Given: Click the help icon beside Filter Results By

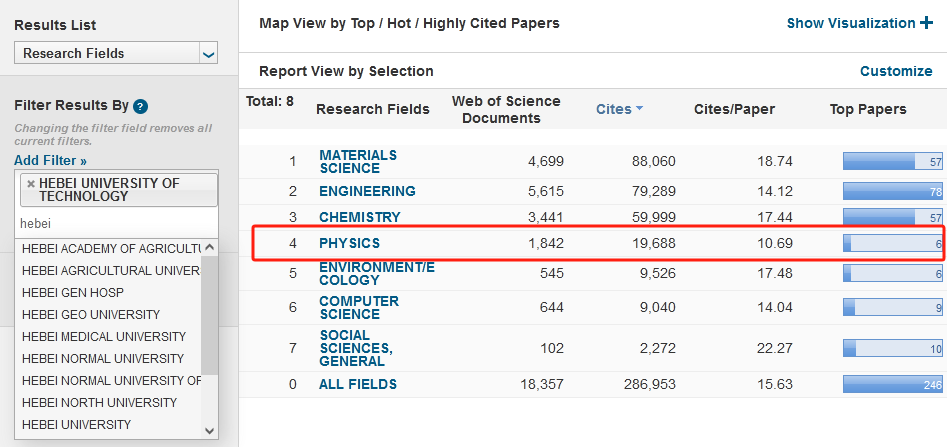Looking at the screenshot, I should pyautogui.click(x=141, y=106).
